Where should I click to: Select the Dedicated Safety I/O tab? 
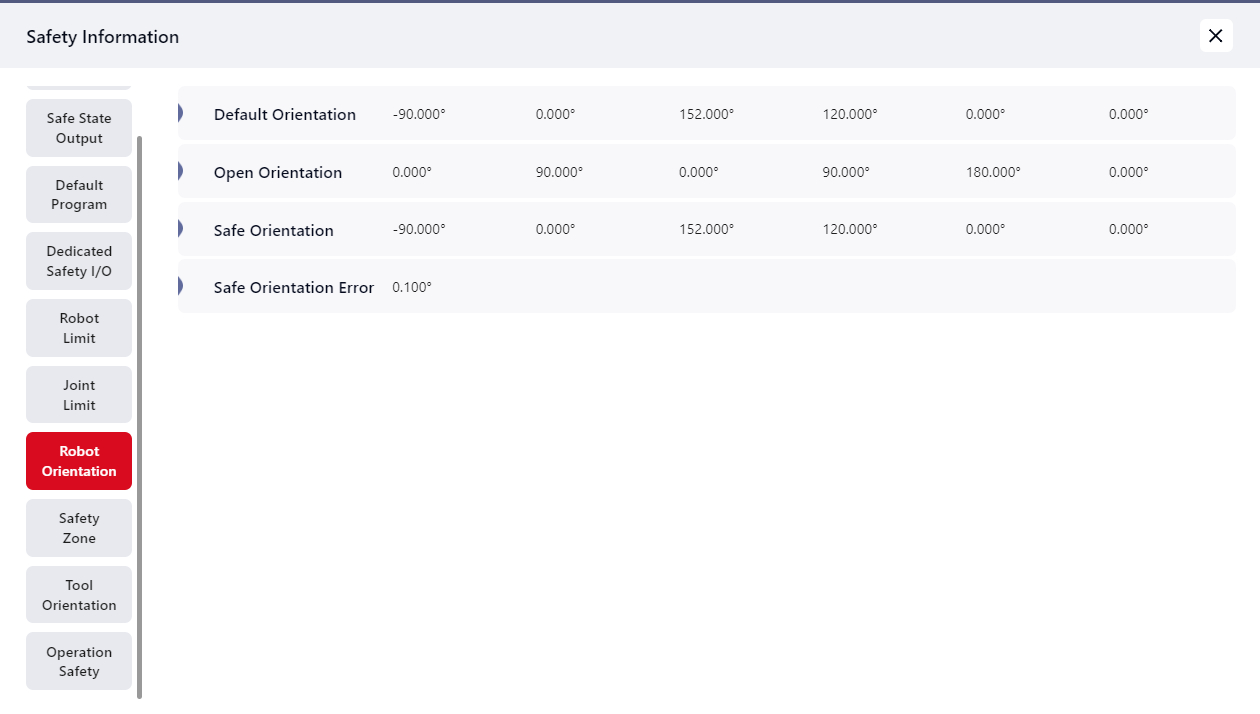[79, 261]
